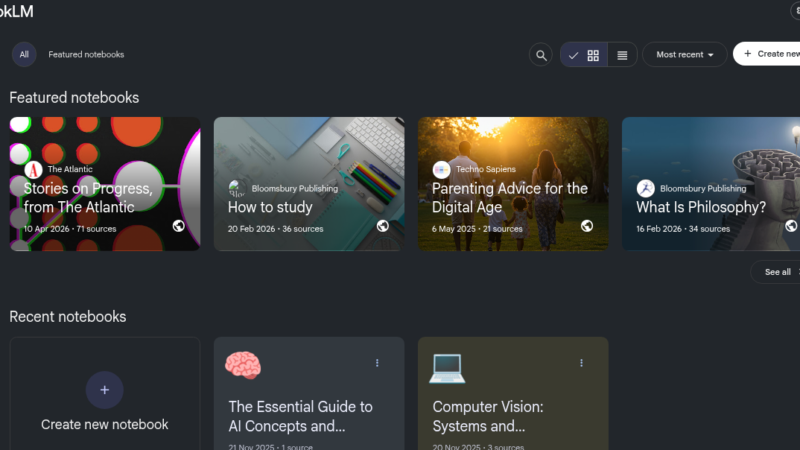Open Parenting Advice for the Digital Age notebook

click(513, 184)
